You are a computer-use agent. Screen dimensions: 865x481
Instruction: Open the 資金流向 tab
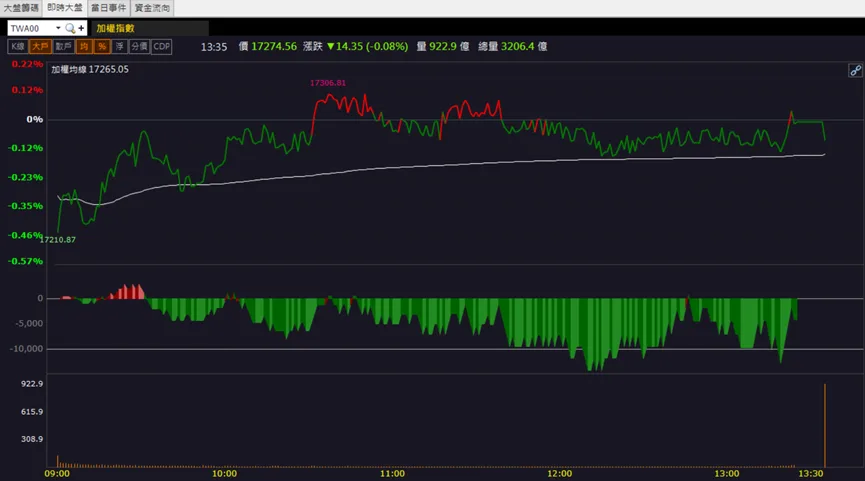pyautogui.click(x=152, y=8)
